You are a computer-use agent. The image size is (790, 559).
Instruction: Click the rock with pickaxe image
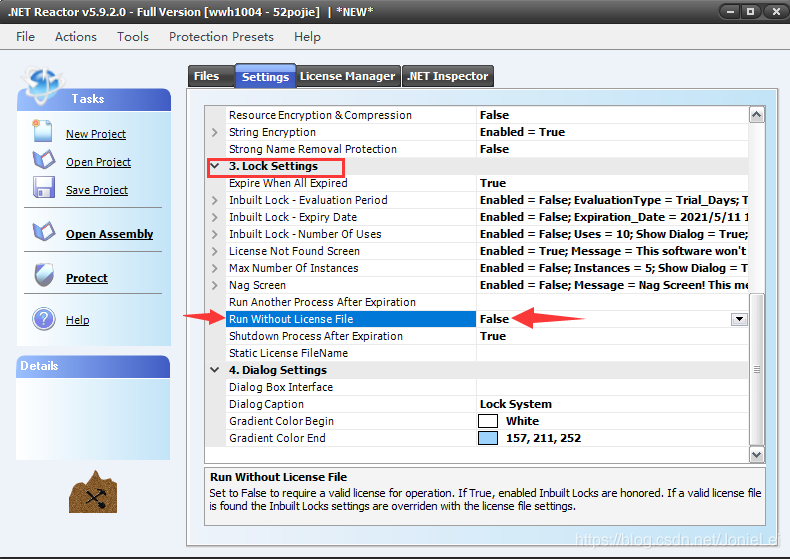[x=93, y=492]
